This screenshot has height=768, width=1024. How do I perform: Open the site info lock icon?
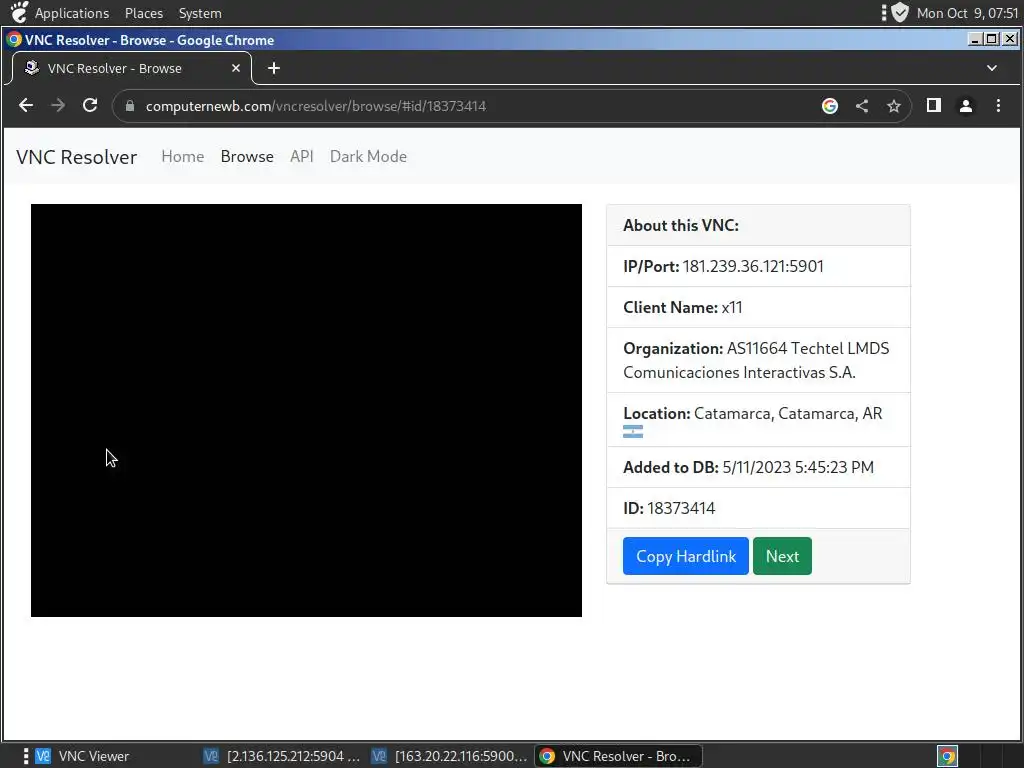click(x=130, y=106)
